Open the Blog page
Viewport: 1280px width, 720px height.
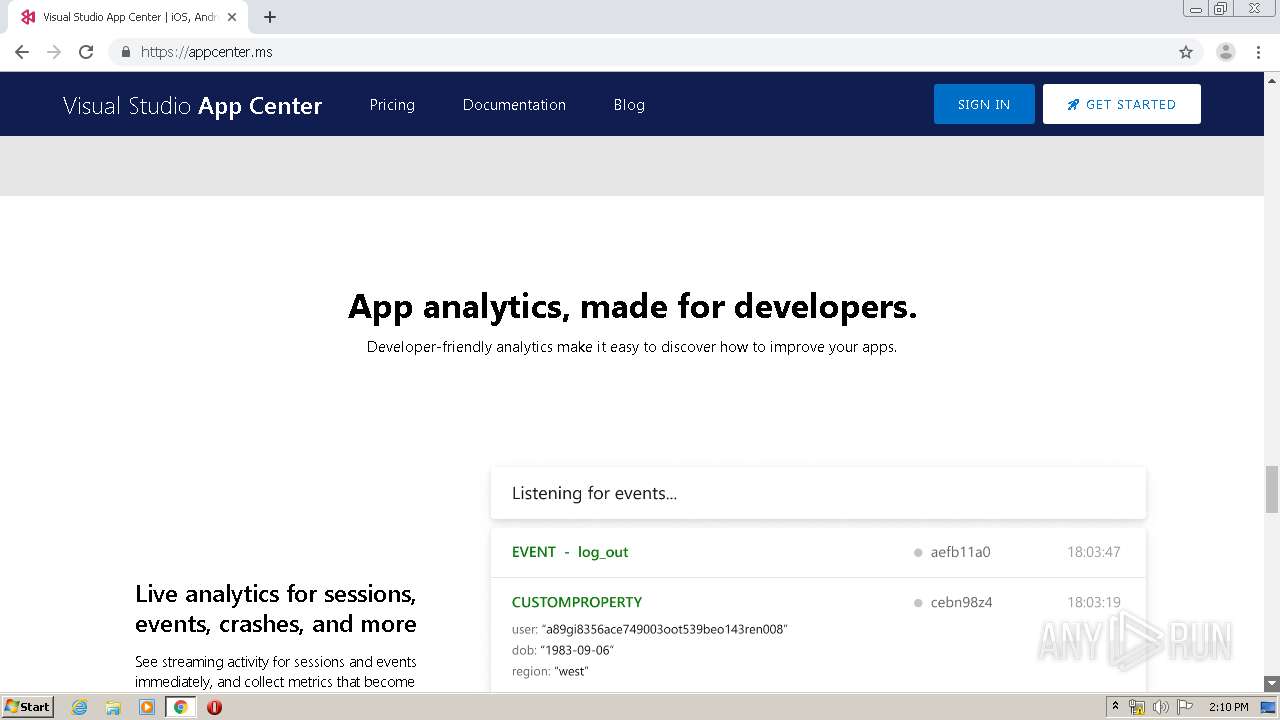point(629,105)
